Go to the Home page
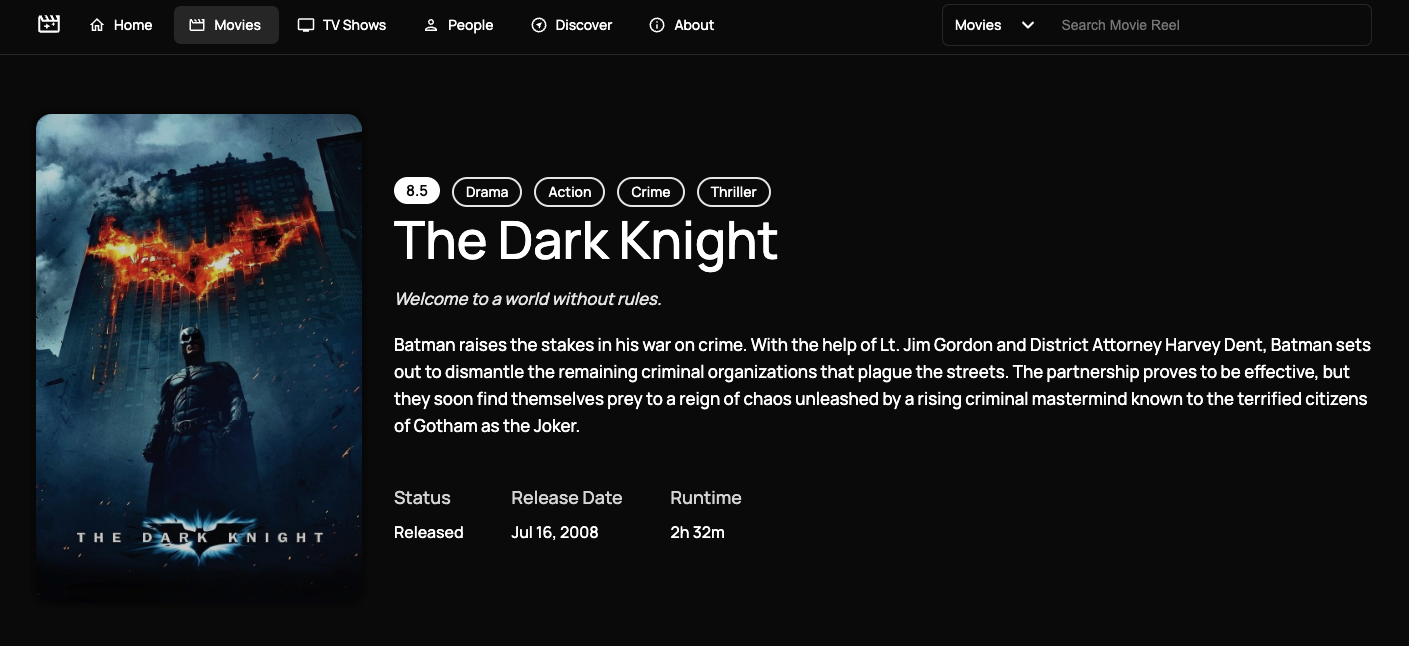 (x=121, y=25)
